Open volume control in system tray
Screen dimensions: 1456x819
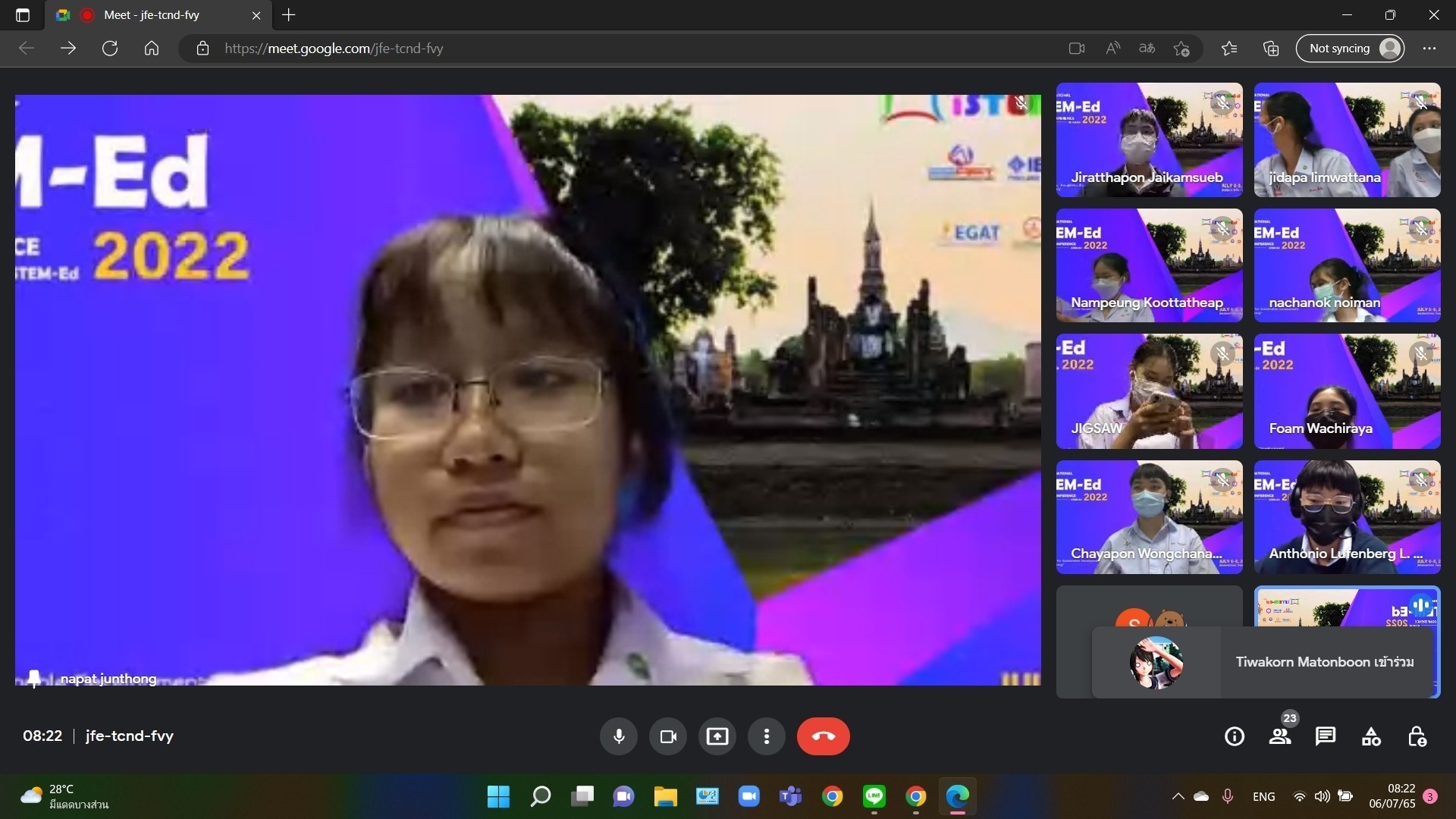click(1323, 796)
